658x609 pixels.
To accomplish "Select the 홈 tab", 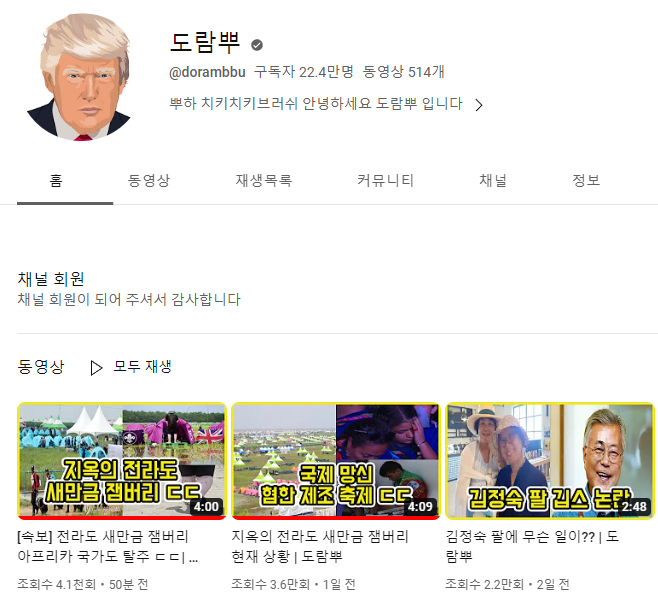I will pyautogui.click(x=56, y=180).
